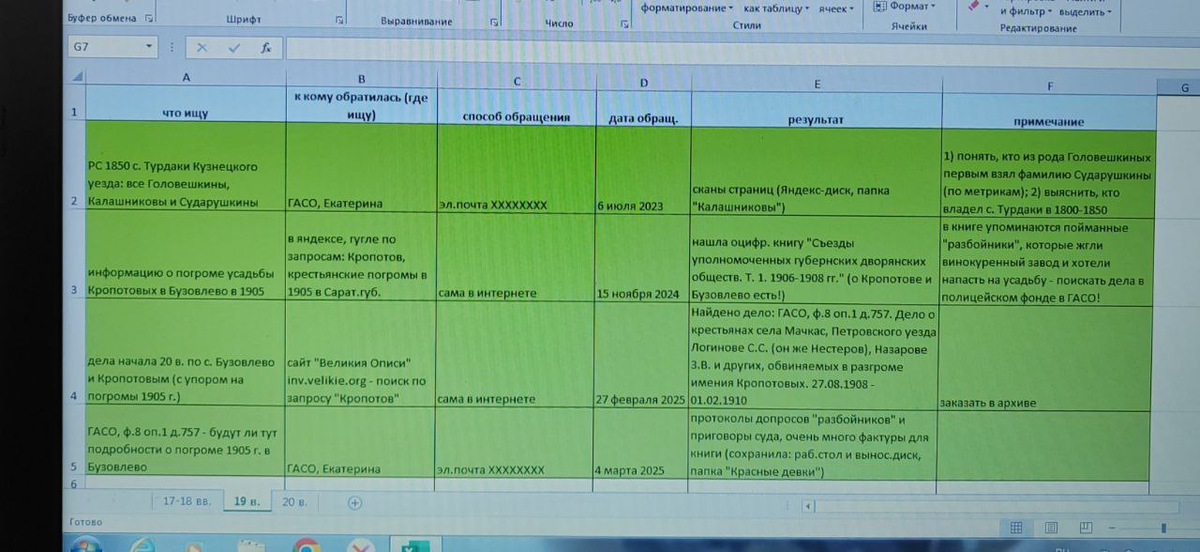The image size is (1200, 552).
Task: Select column F header
Action: point(1049,86)
